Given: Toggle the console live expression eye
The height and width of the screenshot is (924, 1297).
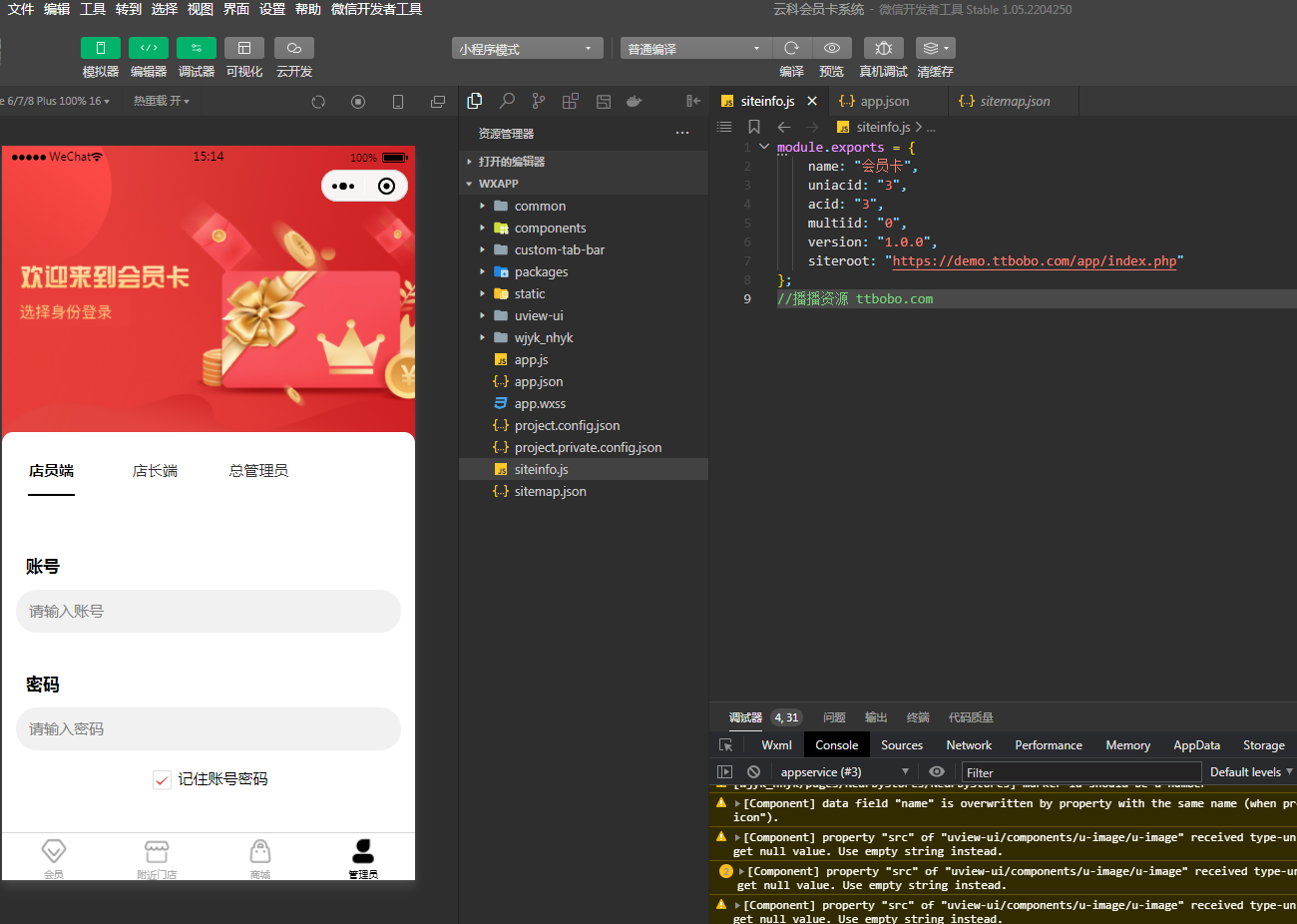Looking at the screenshot, I should pyautogui.click(x=937, y=772).
